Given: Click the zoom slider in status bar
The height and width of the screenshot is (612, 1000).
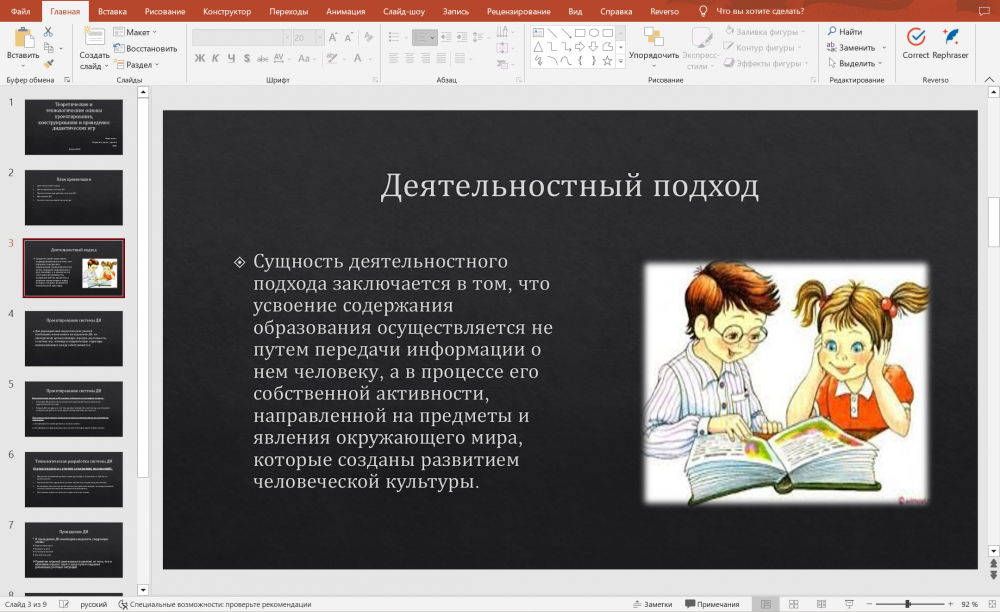Looking at the screenshot, I should [x=909, y=604].
